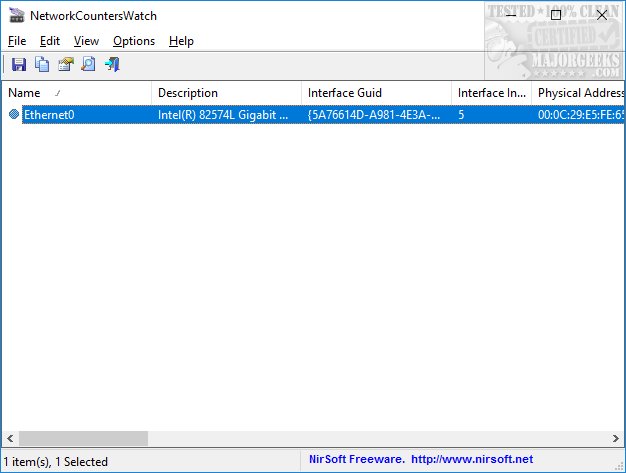Click the interface index value 5
The image size is (626, 473).
point(461,115)
